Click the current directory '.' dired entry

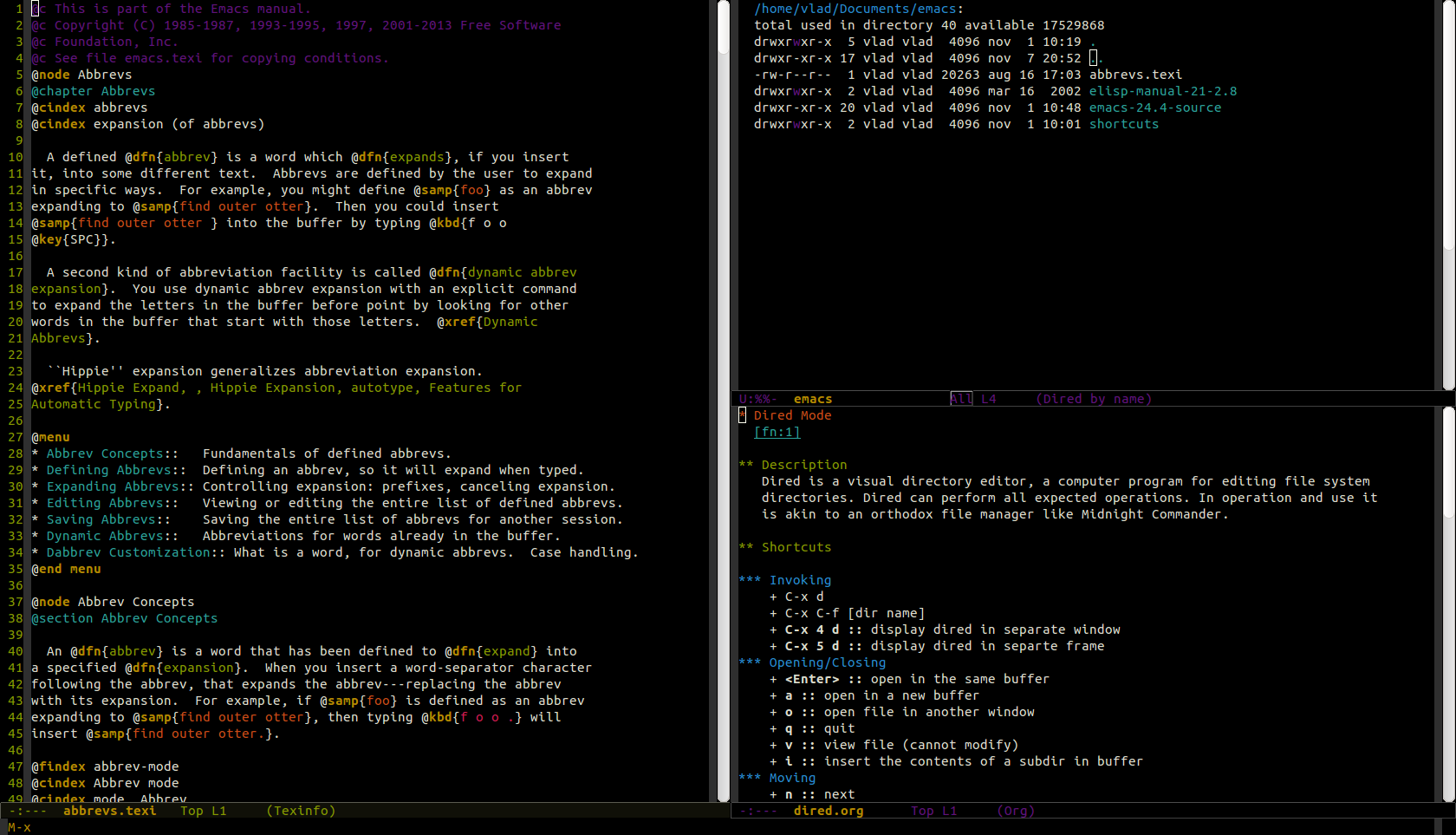pyautogui.click(x=1093, y=42)
